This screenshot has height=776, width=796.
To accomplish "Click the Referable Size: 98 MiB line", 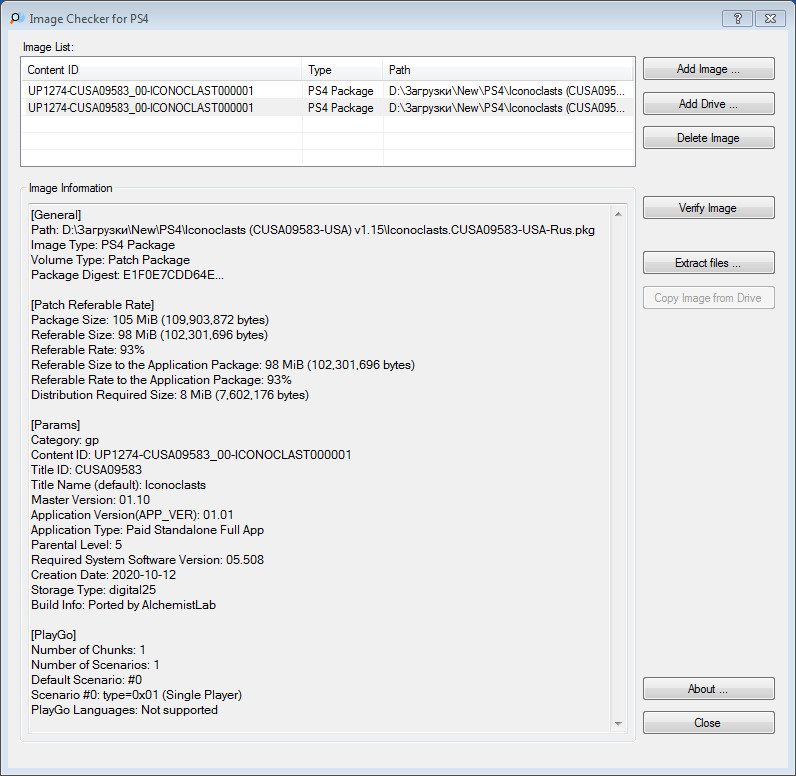I will [149, 334].
